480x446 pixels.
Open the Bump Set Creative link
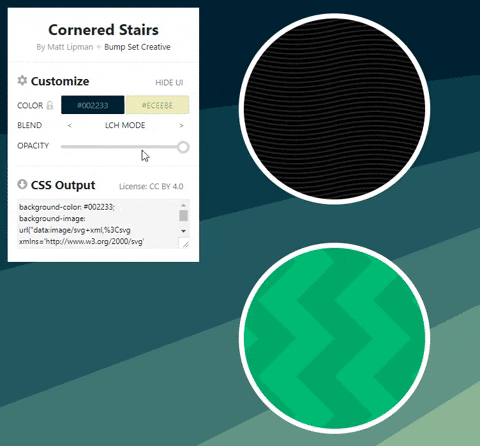click(137, 47)
